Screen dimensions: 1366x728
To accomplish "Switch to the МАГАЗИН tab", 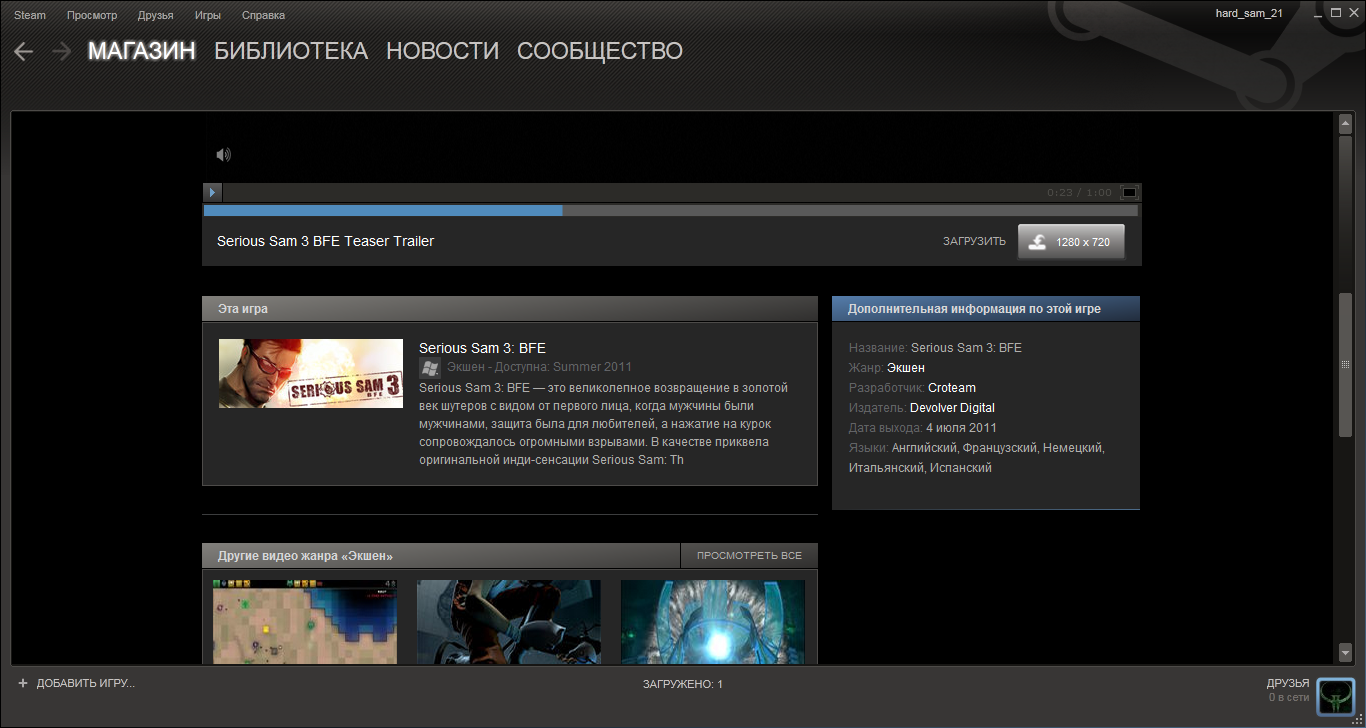I will [x=142, y=51].
